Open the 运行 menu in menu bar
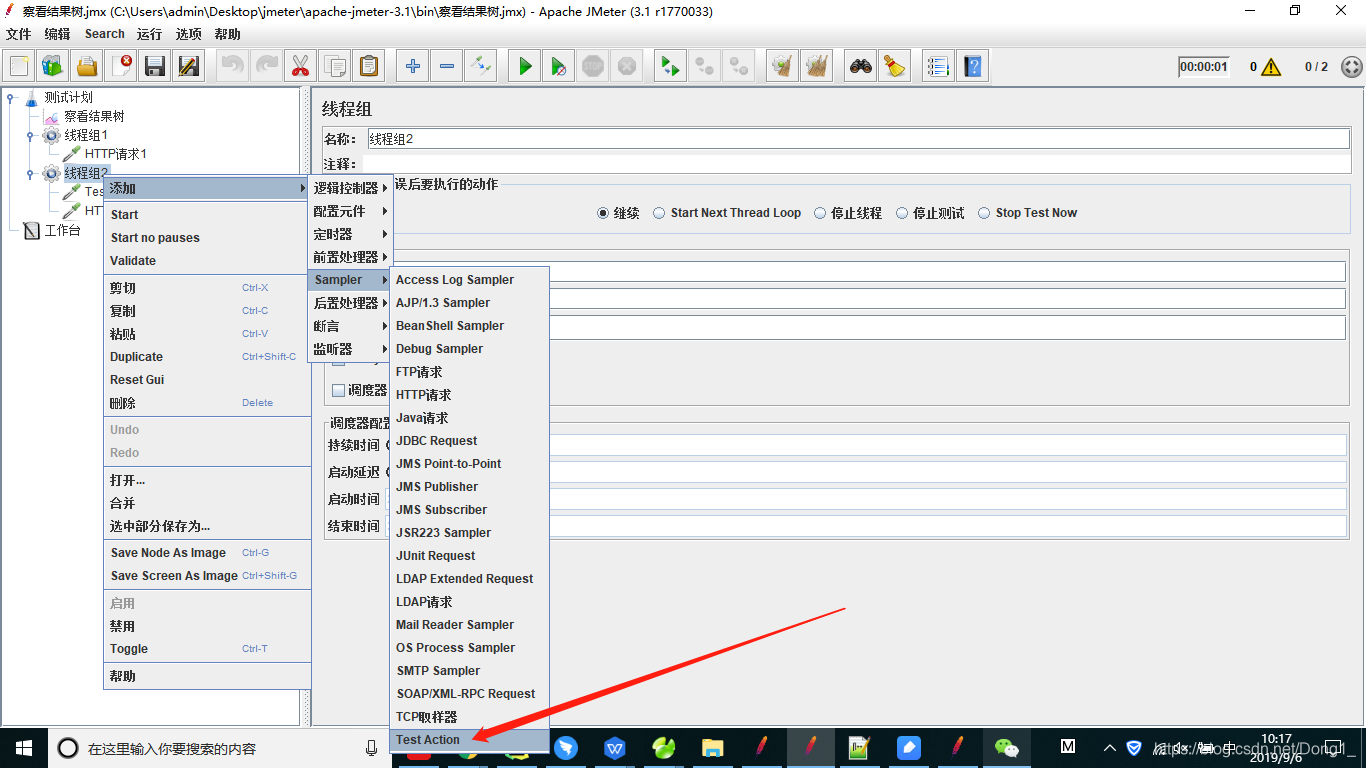The image size is (1366, 768). (x=150, y=34)
